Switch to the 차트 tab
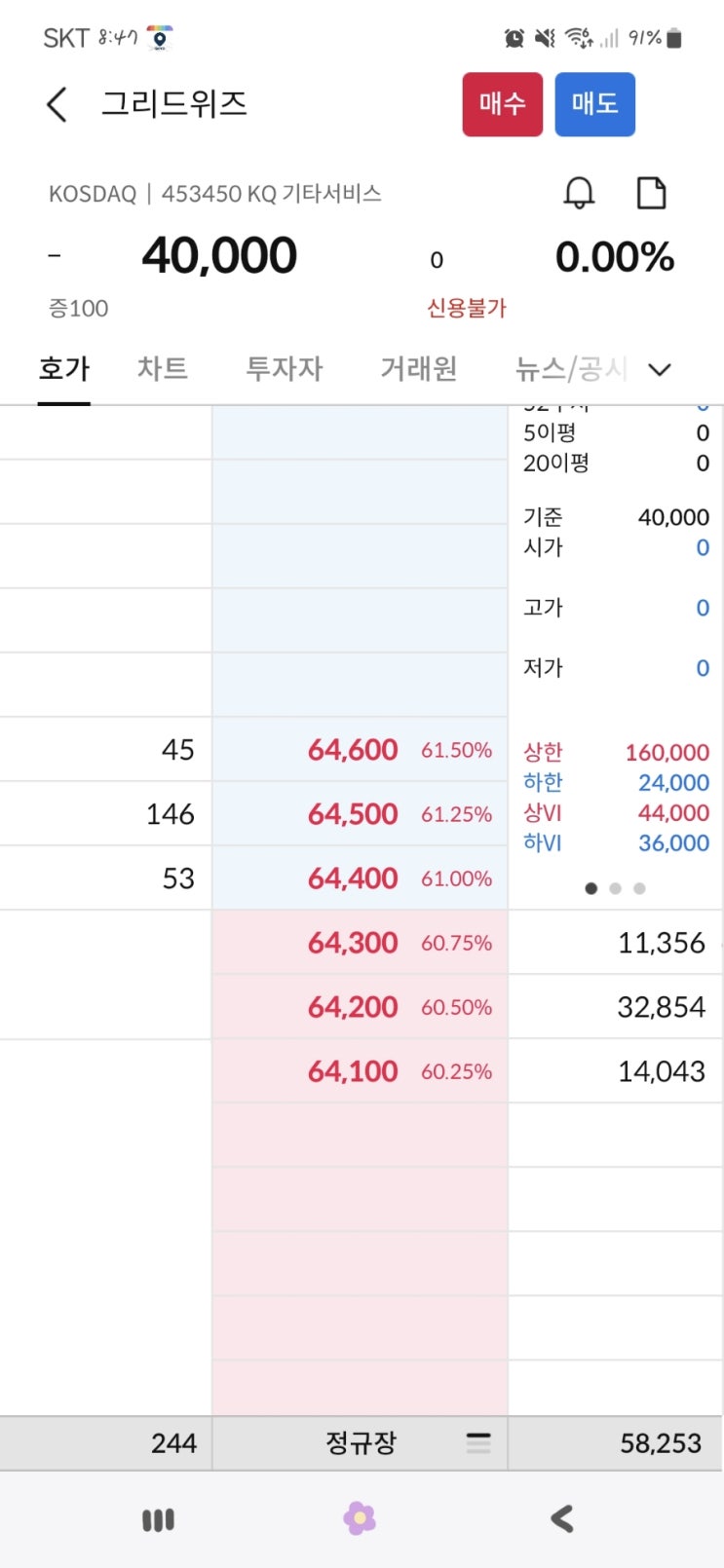The image size is (724, 1568). pyautogui.click(x=162, y=369)
